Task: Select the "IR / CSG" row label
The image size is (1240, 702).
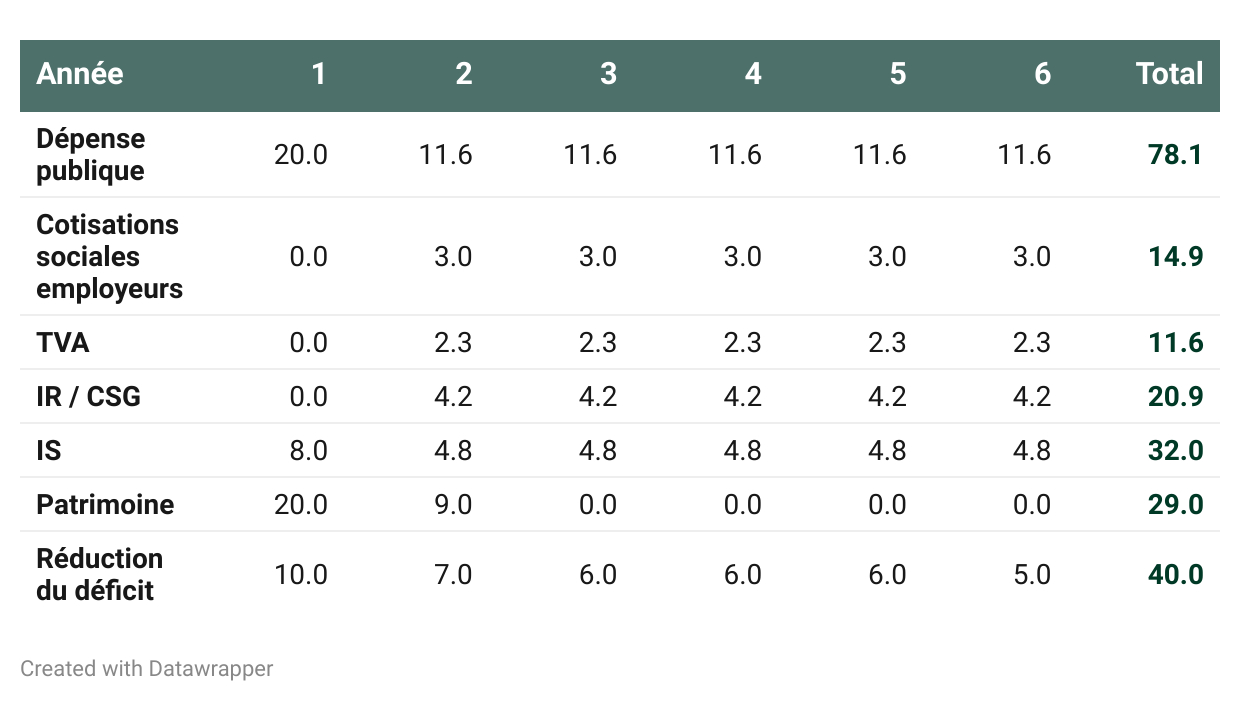Action: click(x=88, y=397)
